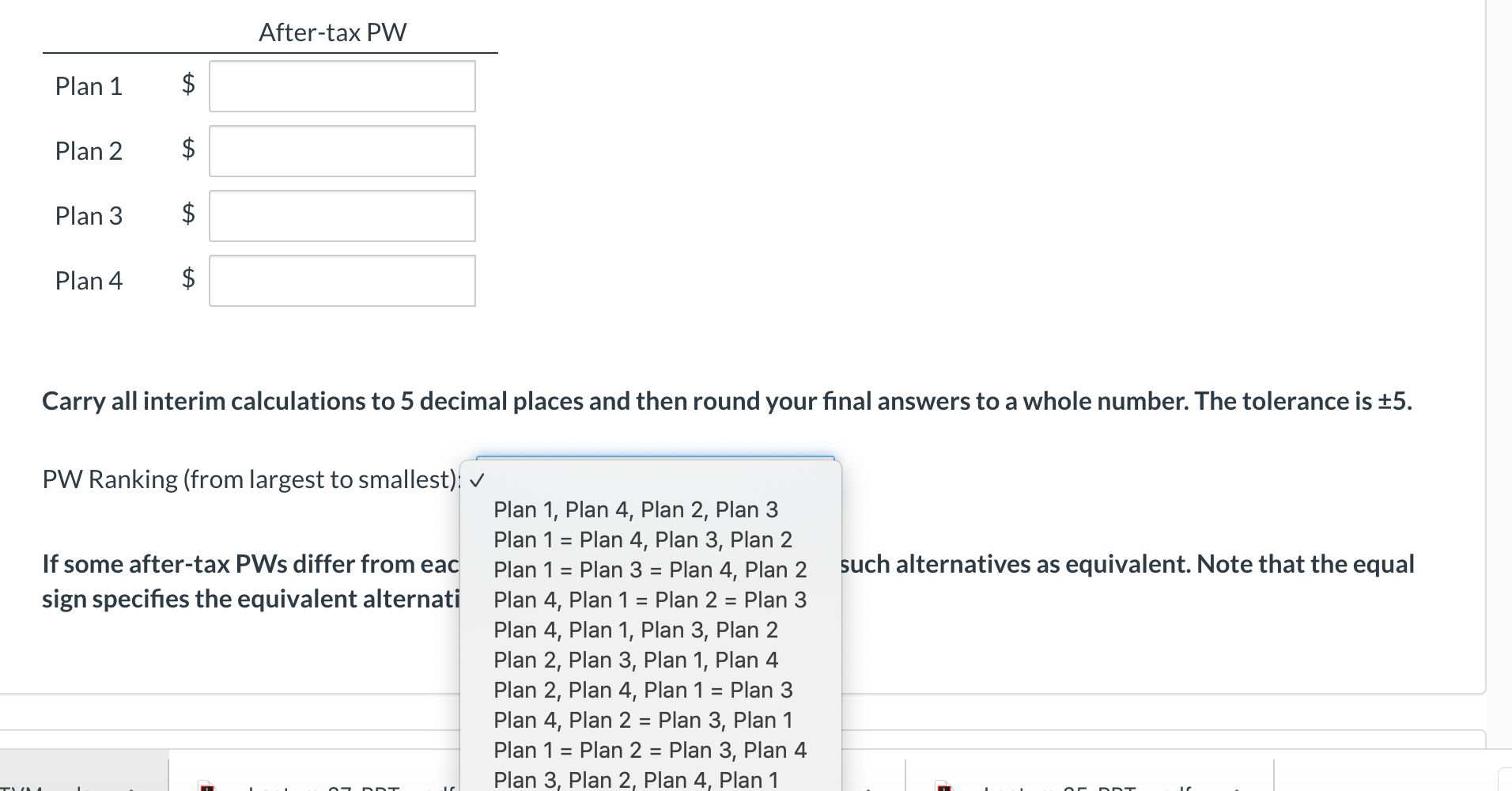Viewport: 1512px width, 791px height.
Task: Click the Plan 2 after-tax PW input
Action: coord(342,151)
